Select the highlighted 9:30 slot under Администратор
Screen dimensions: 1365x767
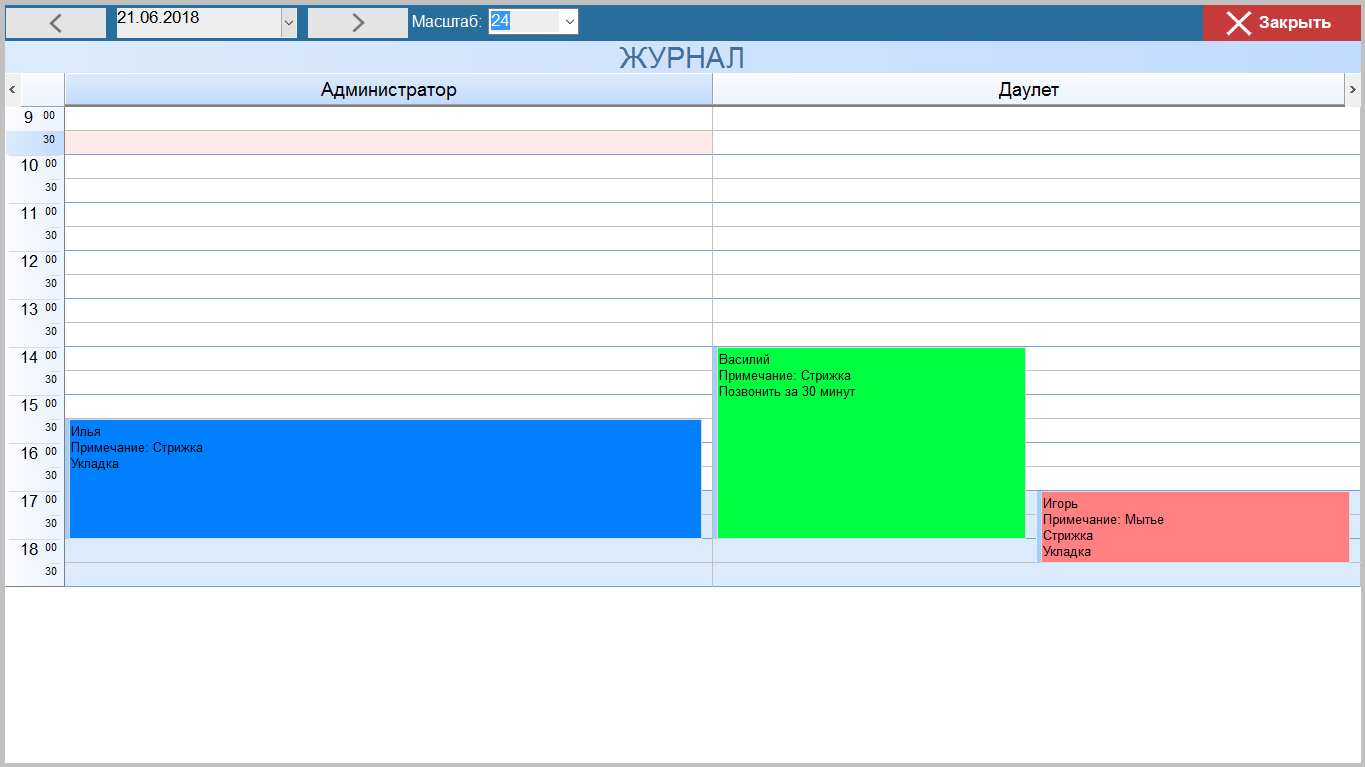(x=388, y=142)
